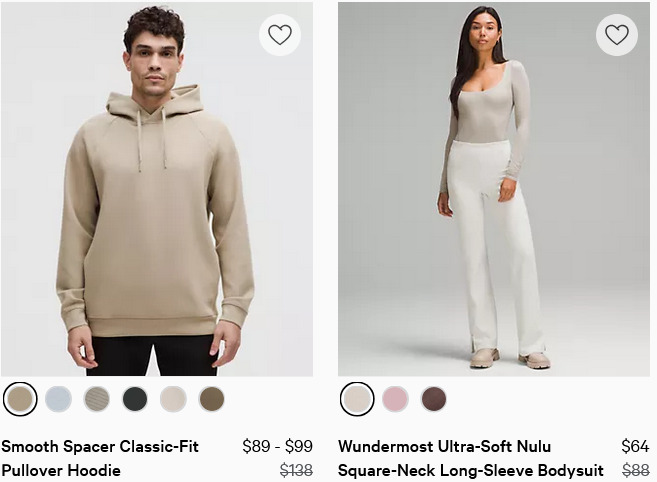This screenshot has width=657, height=482.
Task: Add the Smooth Spacer hoodie to wishlist heart
Action: pyautogui.click(x=280, y=34)
